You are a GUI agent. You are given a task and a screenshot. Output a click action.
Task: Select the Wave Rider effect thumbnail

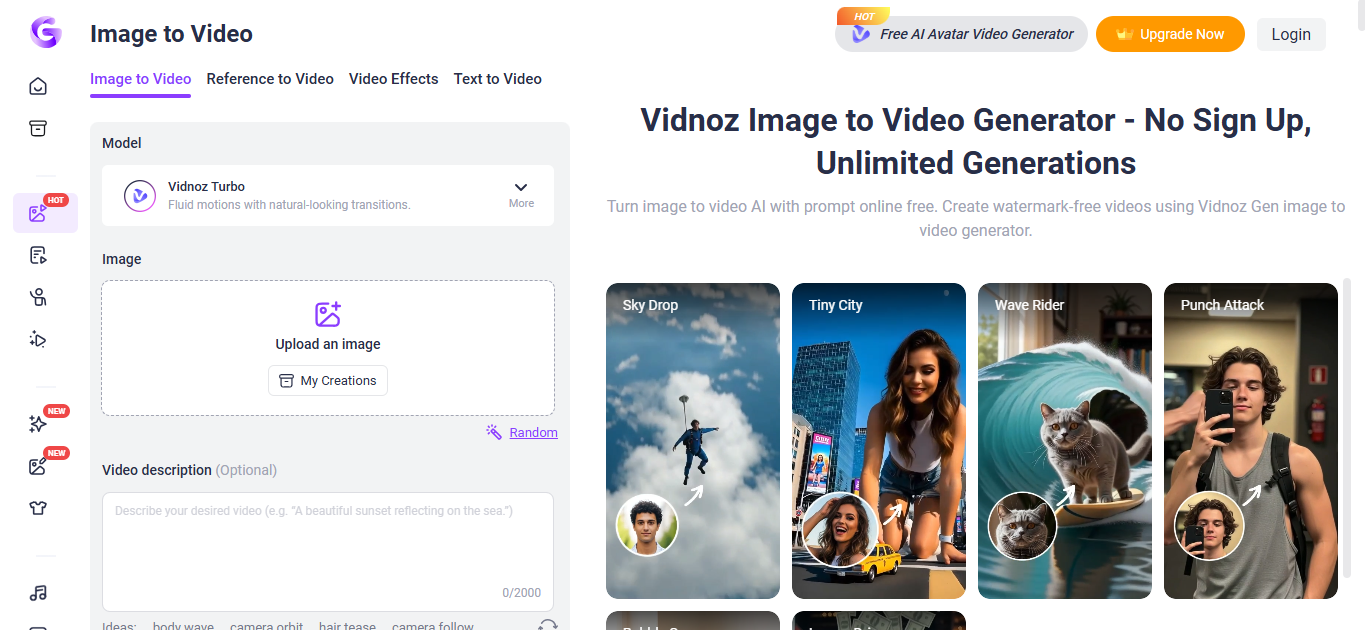tap(1065, 441)
